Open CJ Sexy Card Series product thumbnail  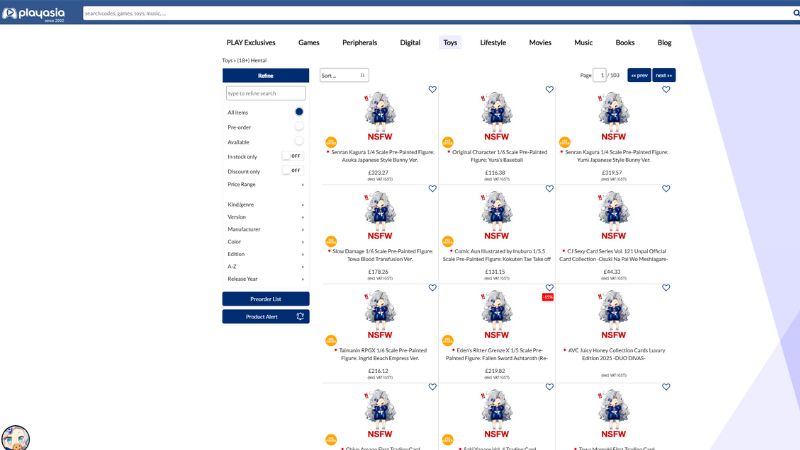[x=613, y=215]
